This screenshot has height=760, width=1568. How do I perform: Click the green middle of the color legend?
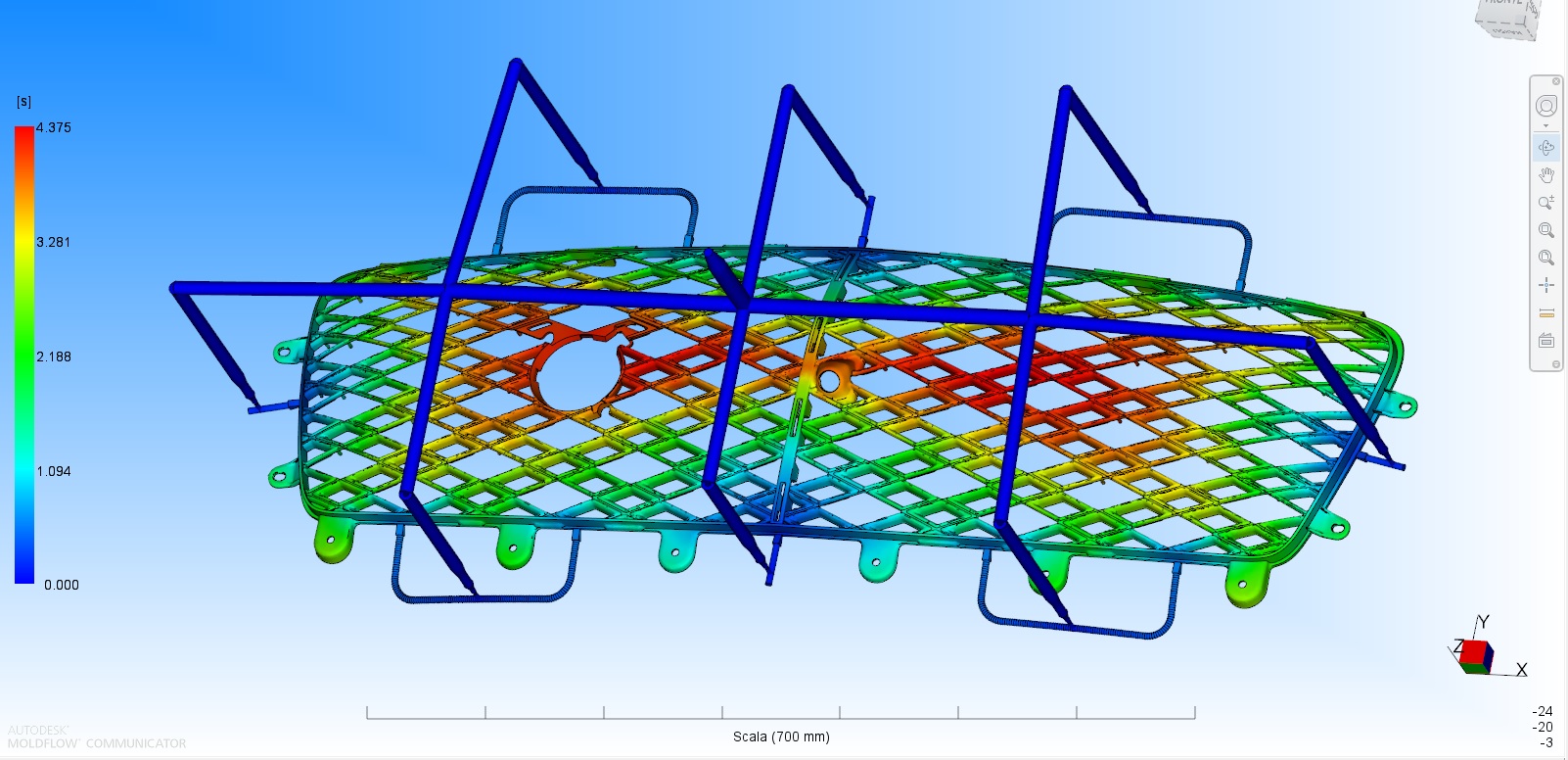[x=24, y=356]
